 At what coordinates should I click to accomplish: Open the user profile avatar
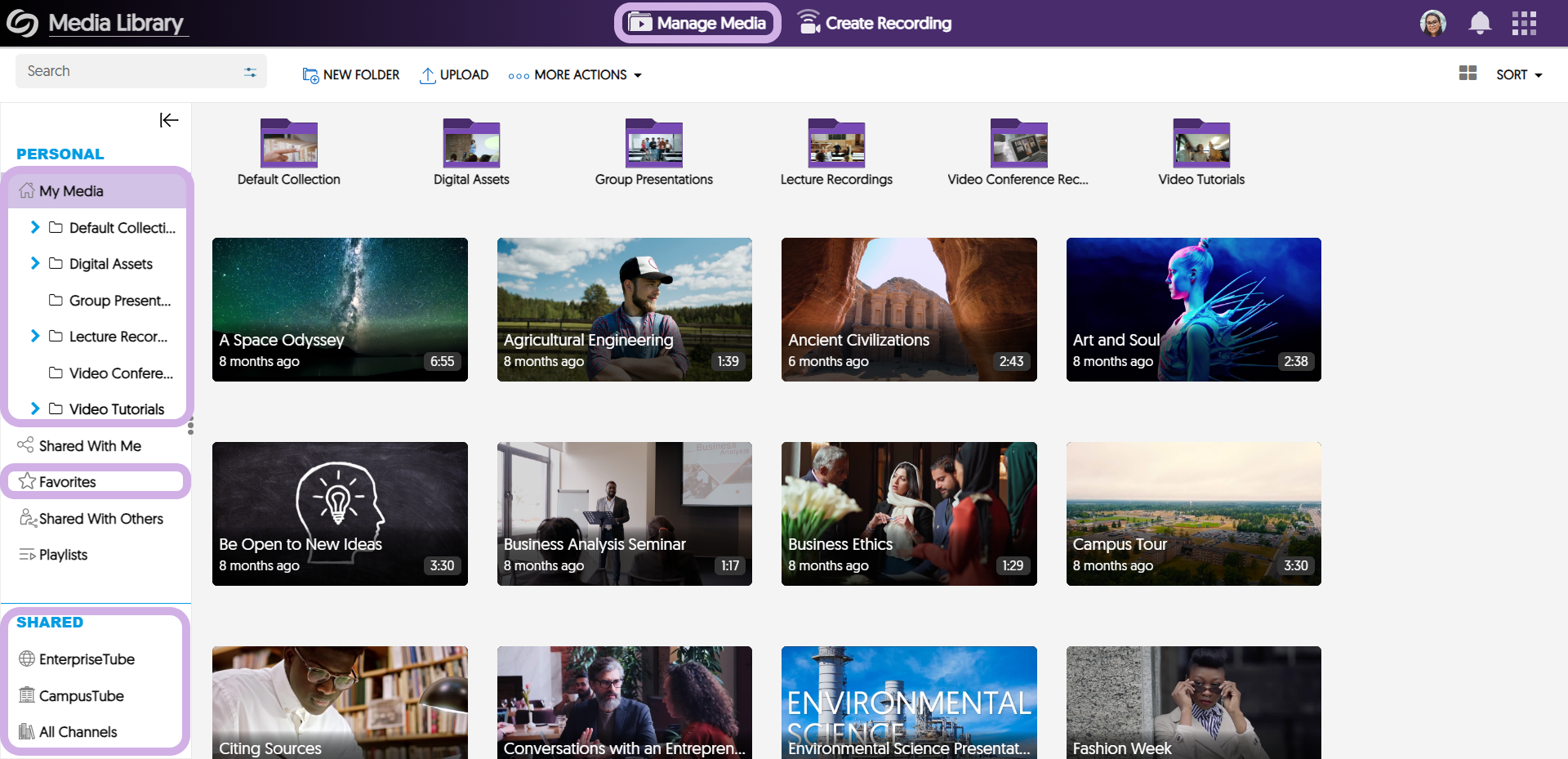pos(1432,23)
